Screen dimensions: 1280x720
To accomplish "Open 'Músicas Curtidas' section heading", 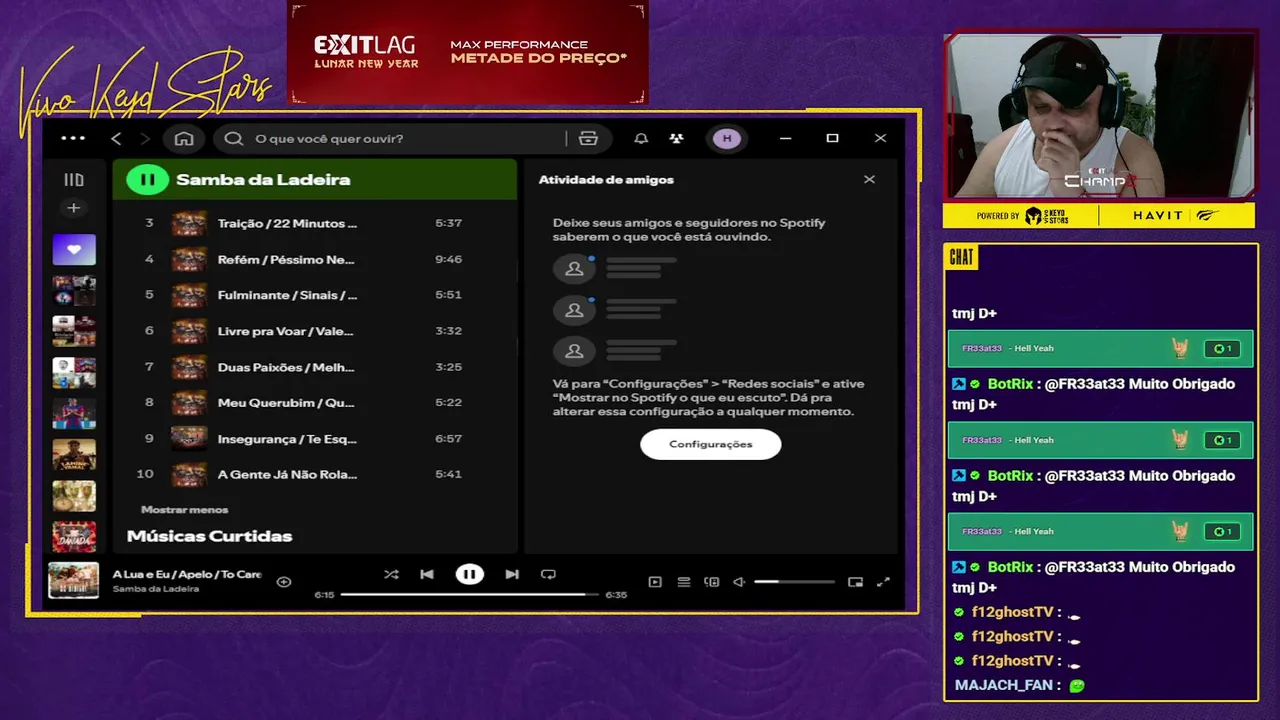I will coord(209,536).
